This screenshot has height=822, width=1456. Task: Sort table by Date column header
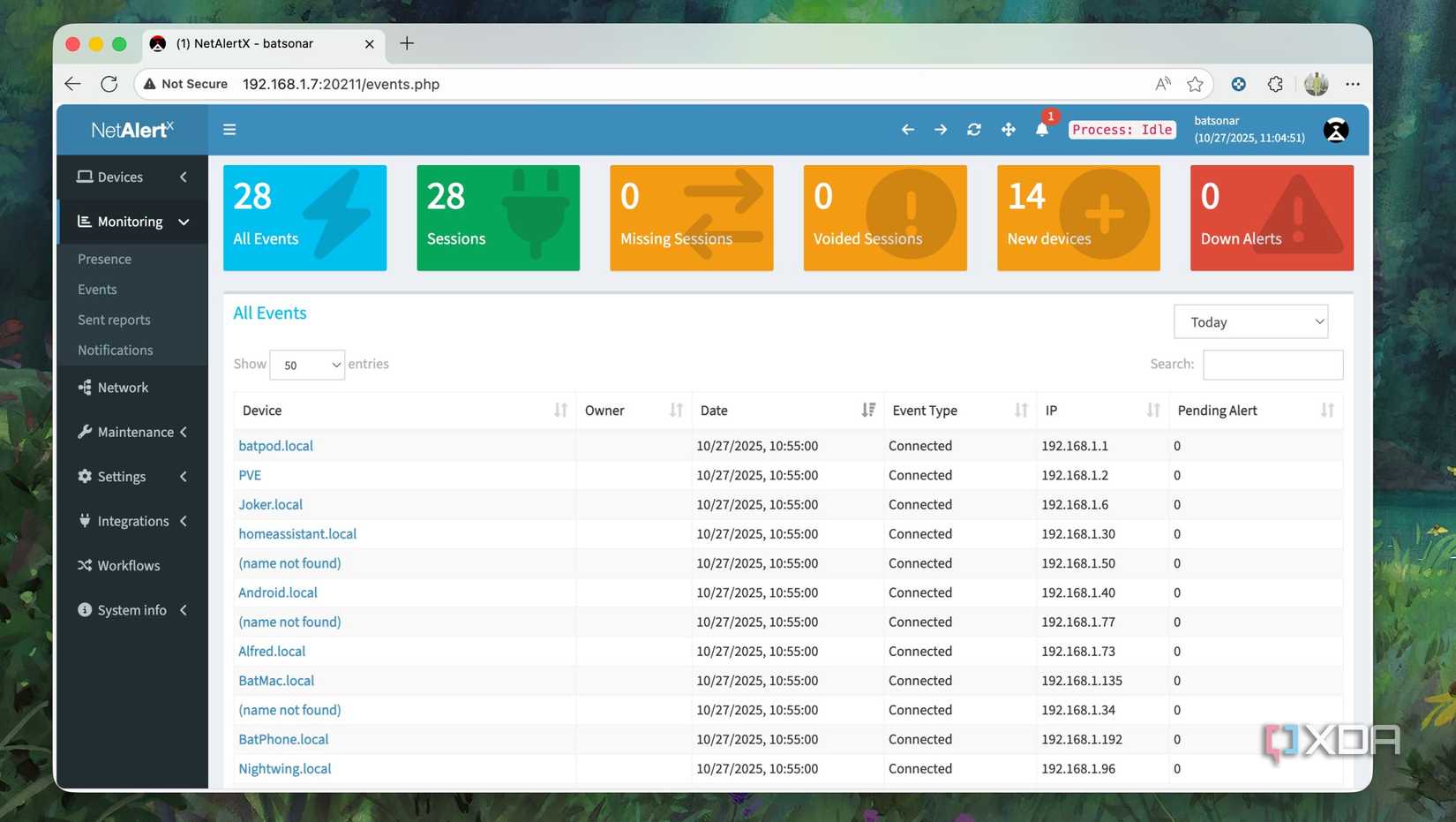point(787,411)
